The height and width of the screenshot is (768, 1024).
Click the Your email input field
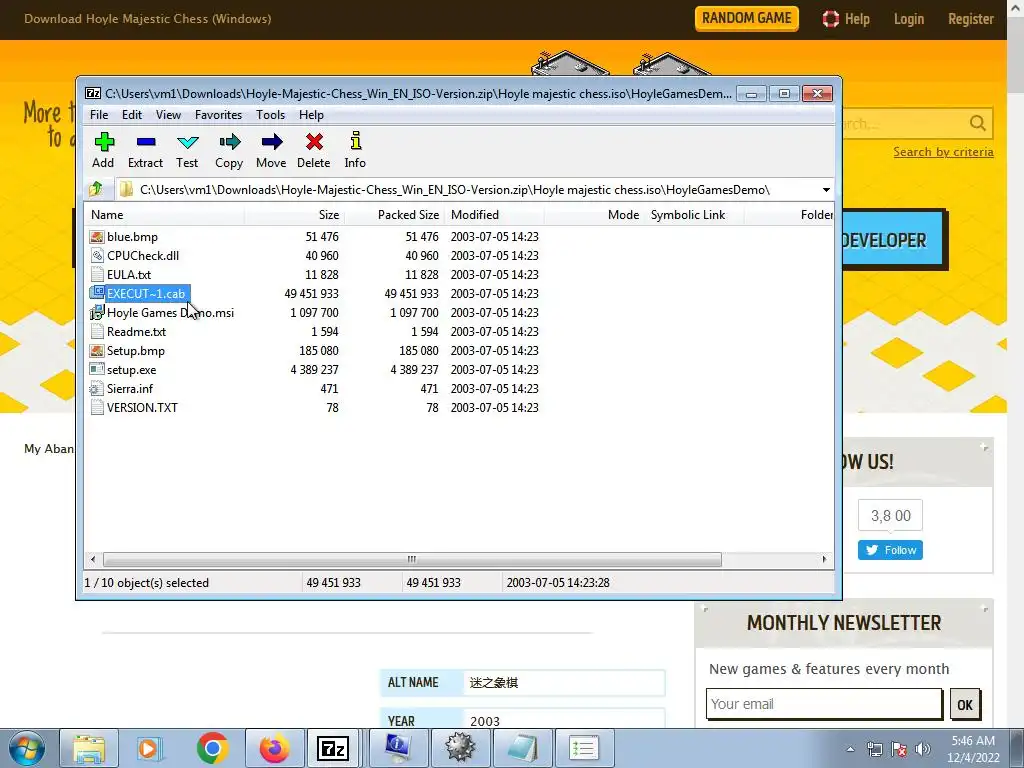(824, 704)
